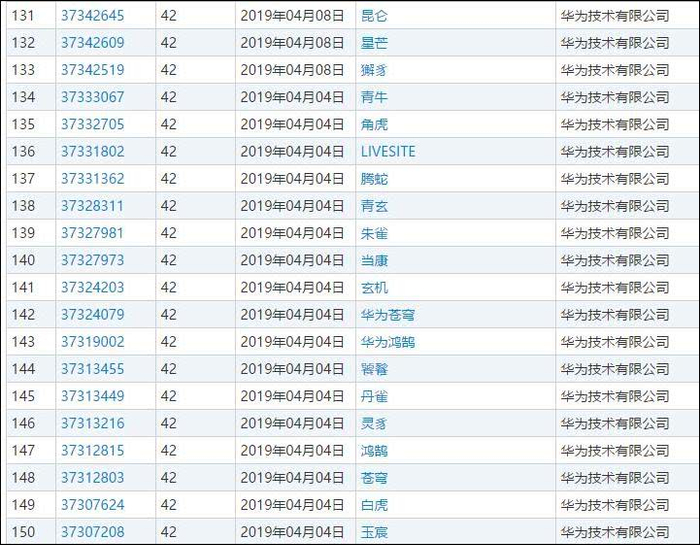700x545 pixels.
Task: Open application number 37342609
Action: 92,43
